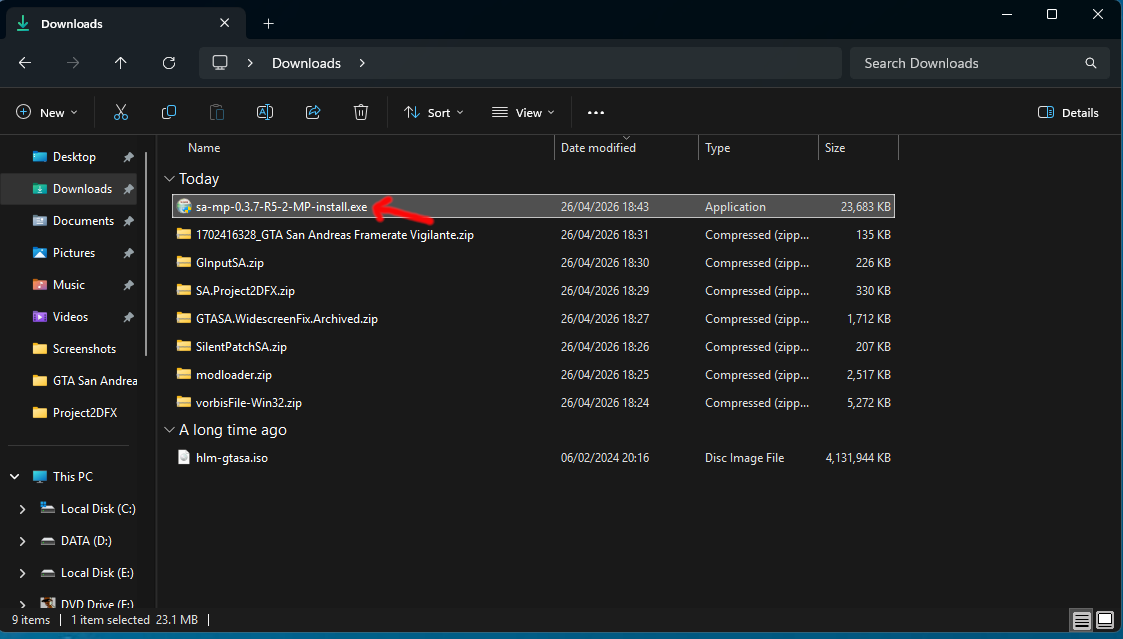Click the Share icon in toolbar
This screenshot has width=1123, height=639.
[313, 112]
